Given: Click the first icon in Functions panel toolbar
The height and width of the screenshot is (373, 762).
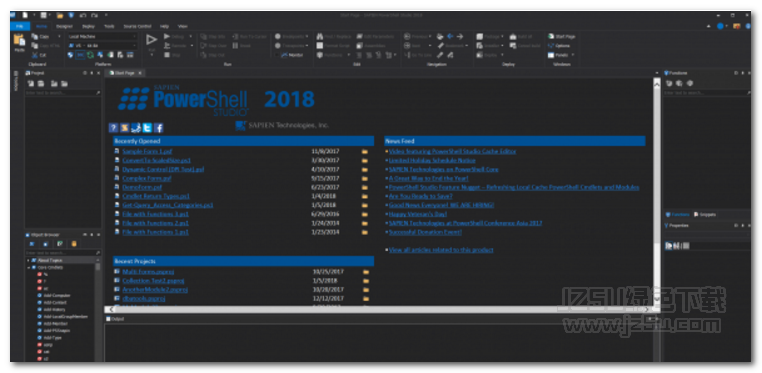Looking at the screenshot, I should 669,84.
